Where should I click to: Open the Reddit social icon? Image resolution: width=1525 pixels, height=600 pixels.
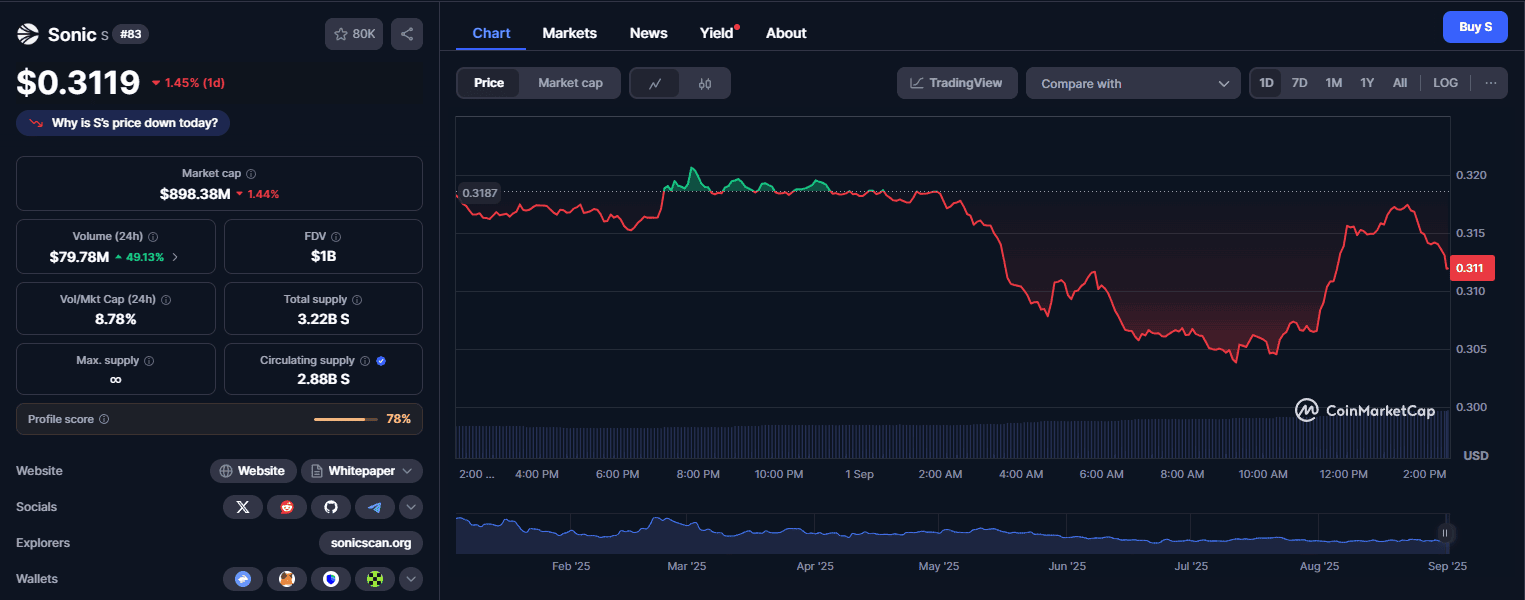287,507
